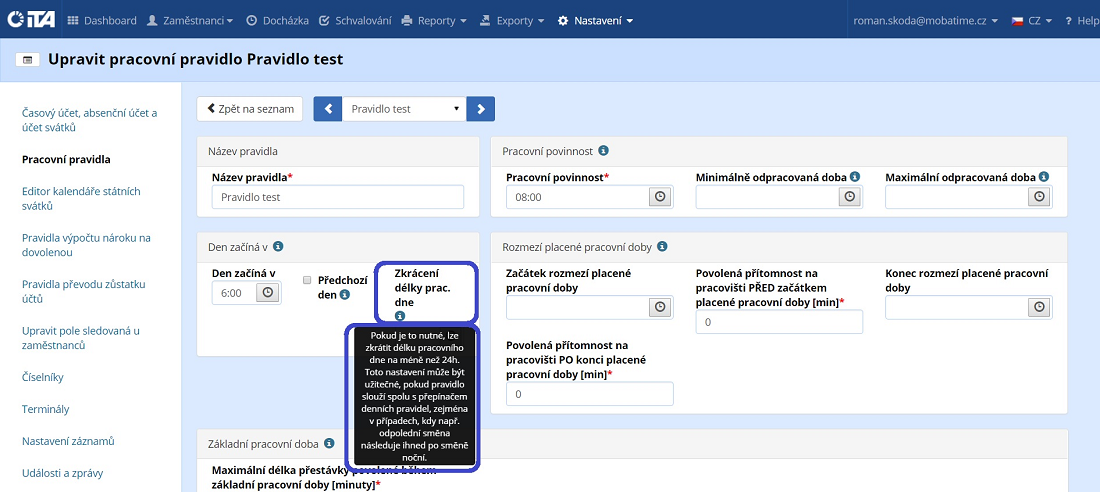
Task: Open Nastavení záznamů in sidebar
Action: pos(68,441)
